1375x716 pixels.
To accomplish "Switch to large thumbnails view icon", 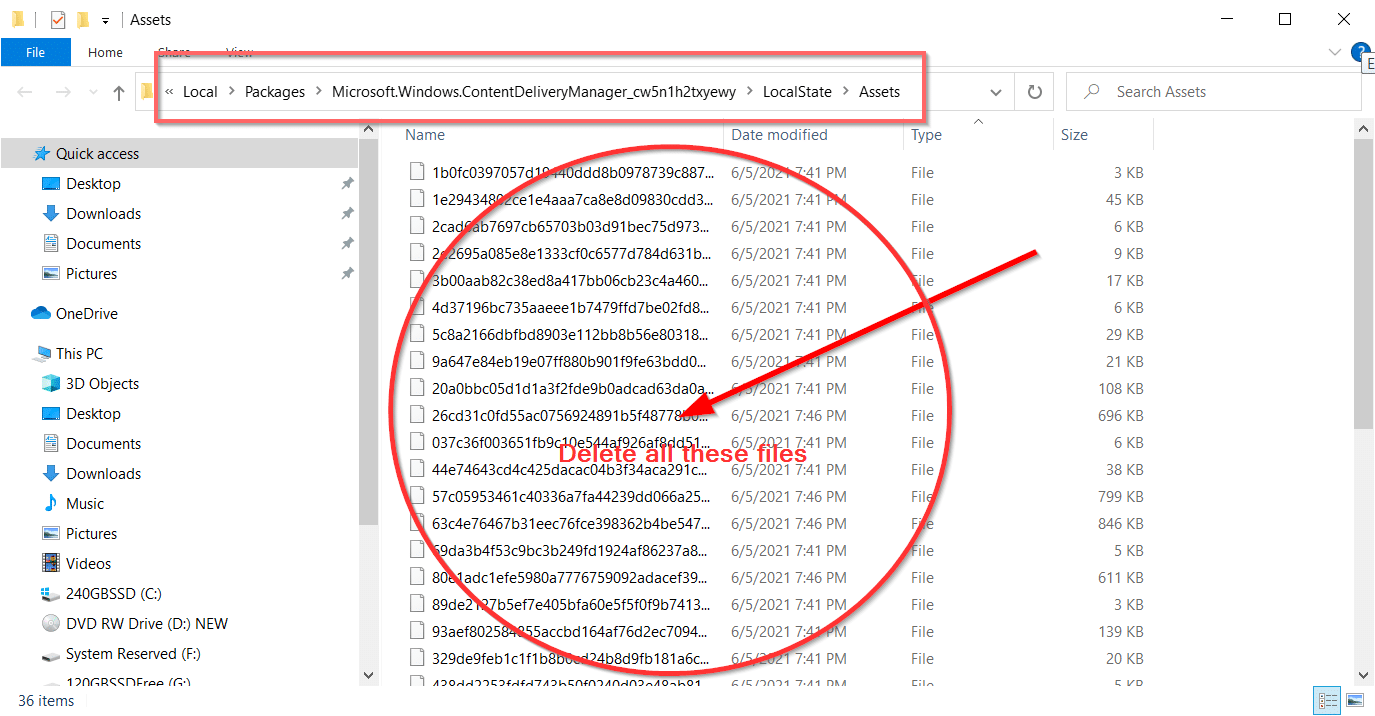I will tap(1355, 700).
